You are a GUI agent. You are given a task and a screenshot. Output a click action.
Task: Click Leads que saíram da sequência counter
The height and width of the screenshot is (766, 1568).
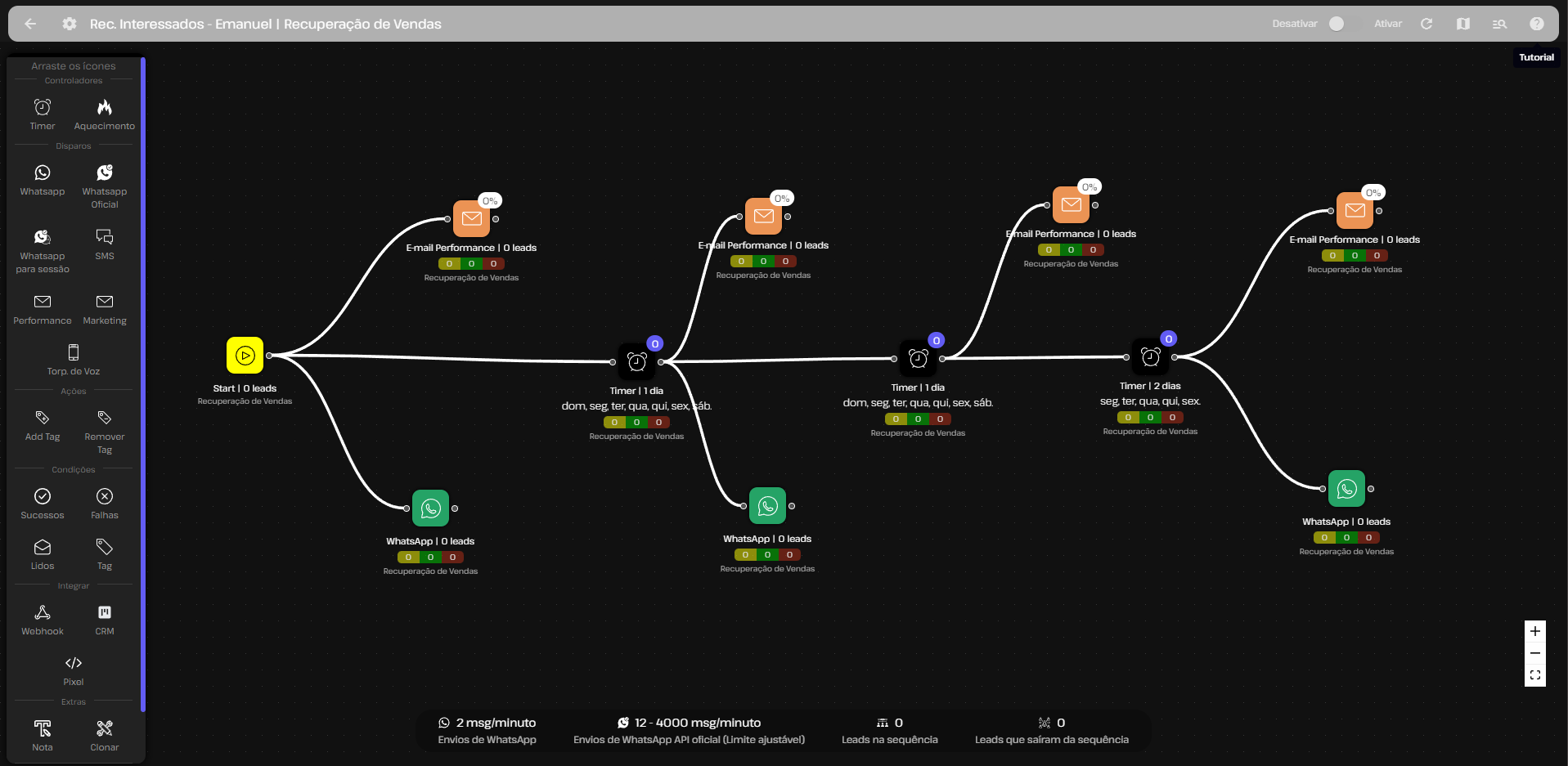click(1052, 730)
